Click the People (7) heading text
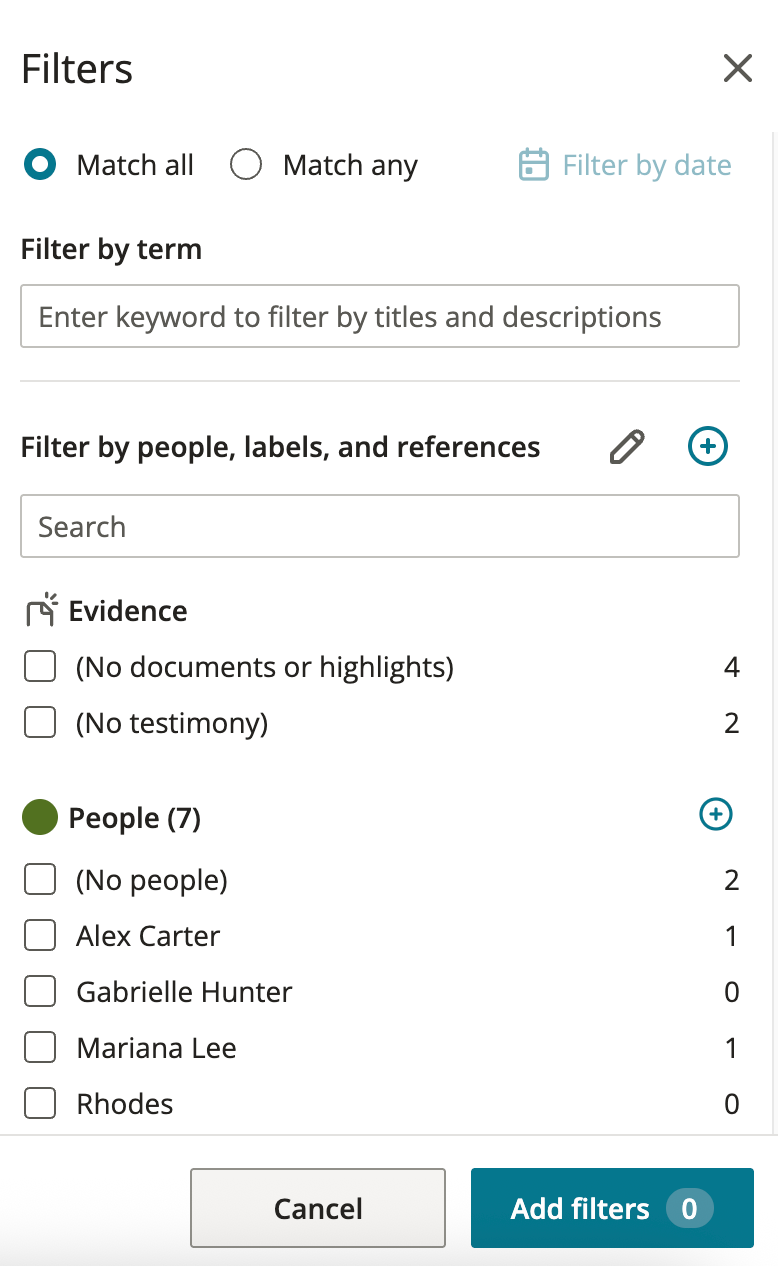The height and width of the screenshot is (1266, 778). [135, 818]
